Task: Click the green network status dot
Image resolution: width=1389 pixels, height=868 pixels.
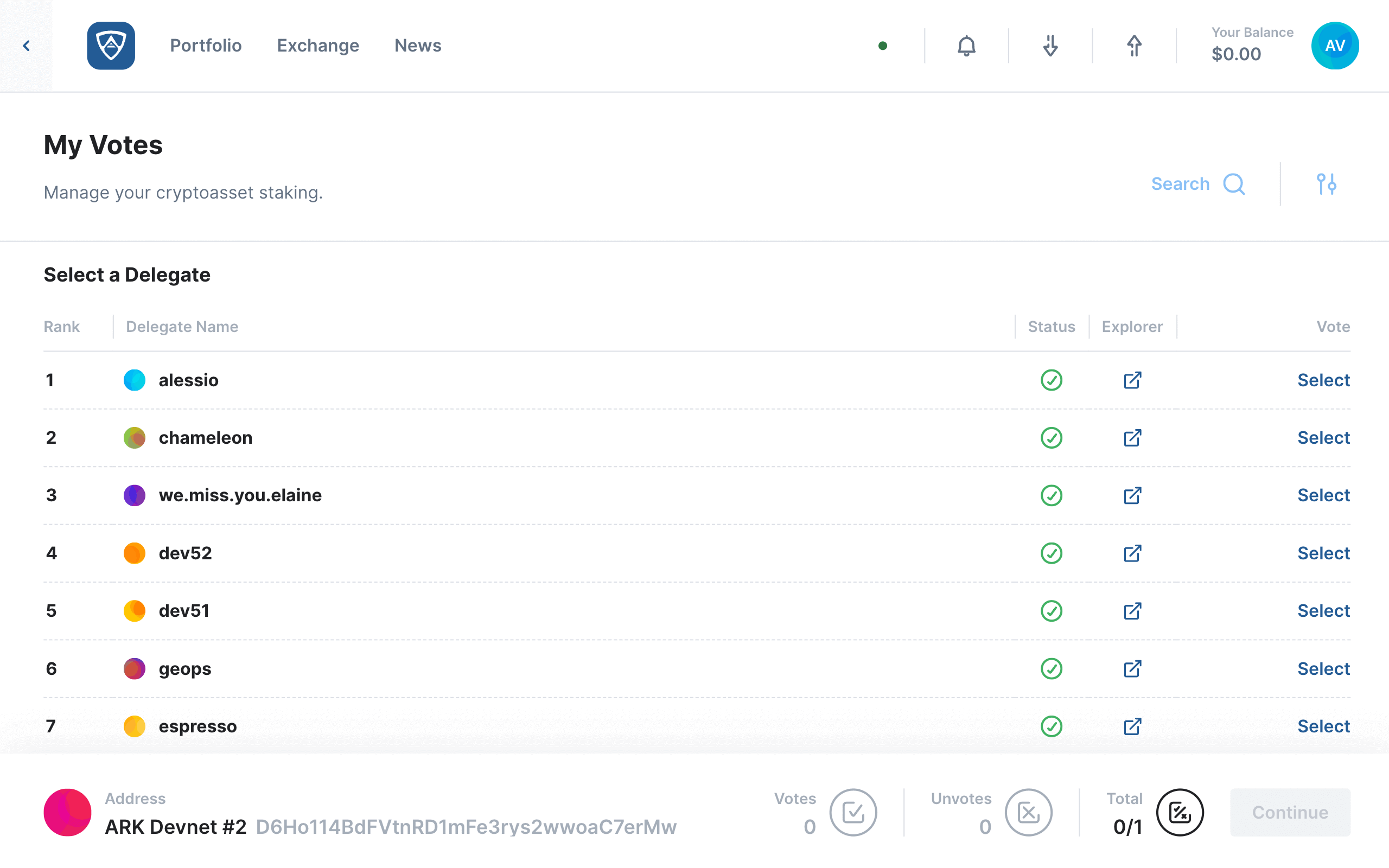Action: [883, 46]
